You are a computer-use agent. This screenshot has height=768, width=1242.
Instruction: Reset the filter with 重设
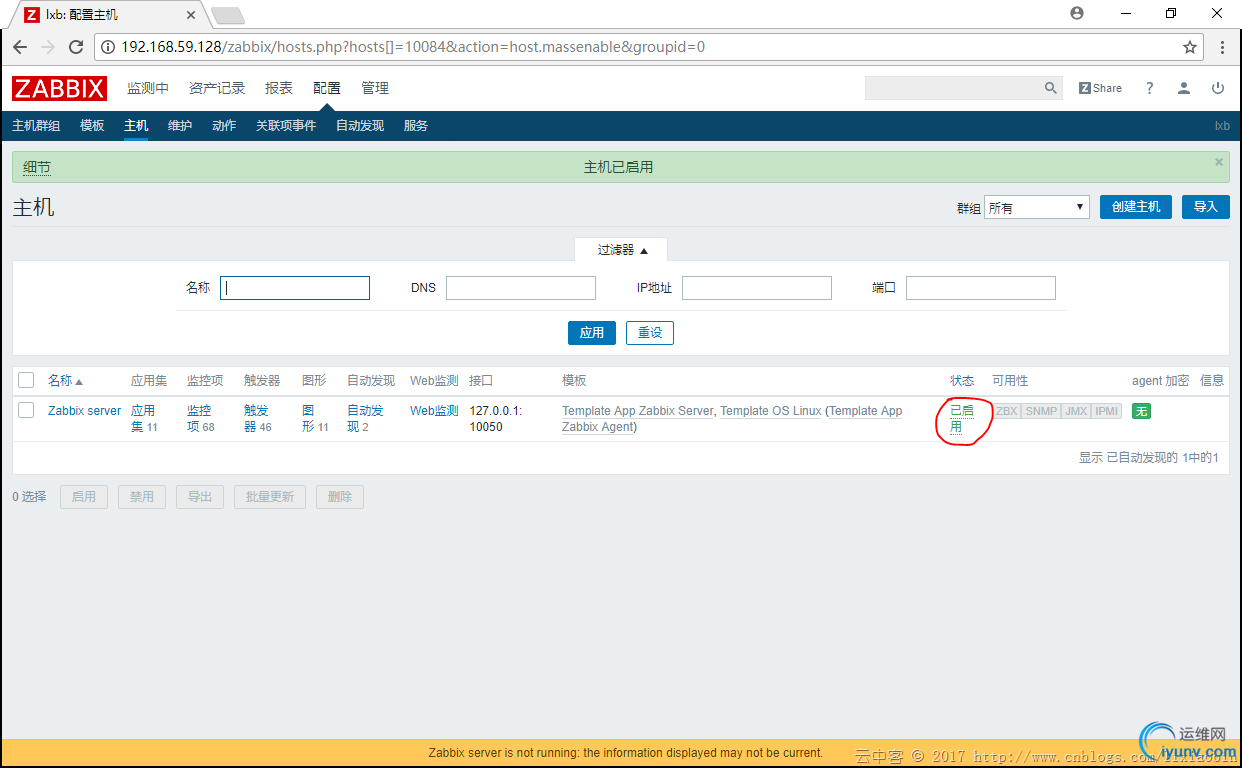point(650,332)
